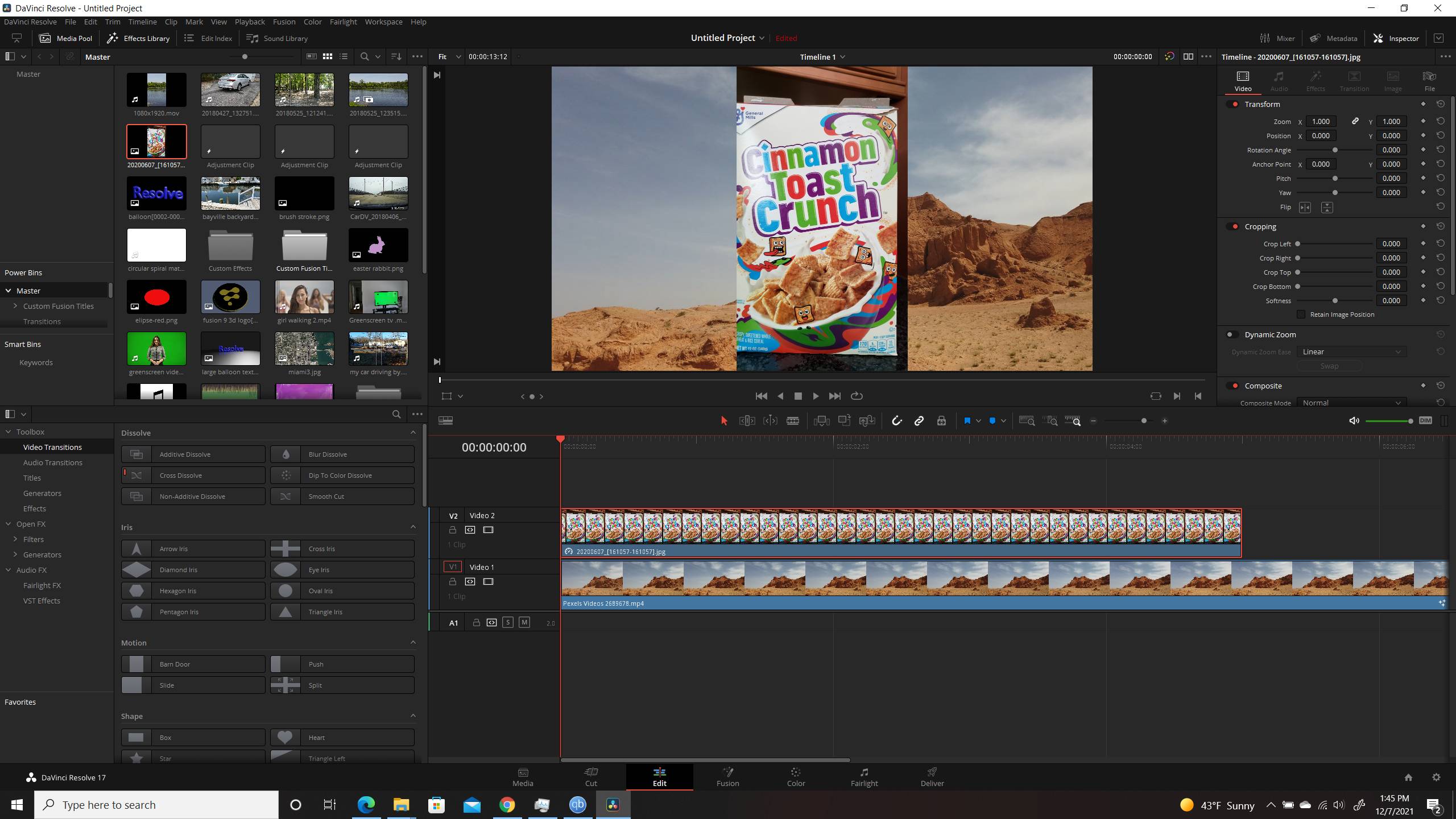Collapse the Toolbox tree
Viewport: 1456px width, 819px height.
[9, 432]
